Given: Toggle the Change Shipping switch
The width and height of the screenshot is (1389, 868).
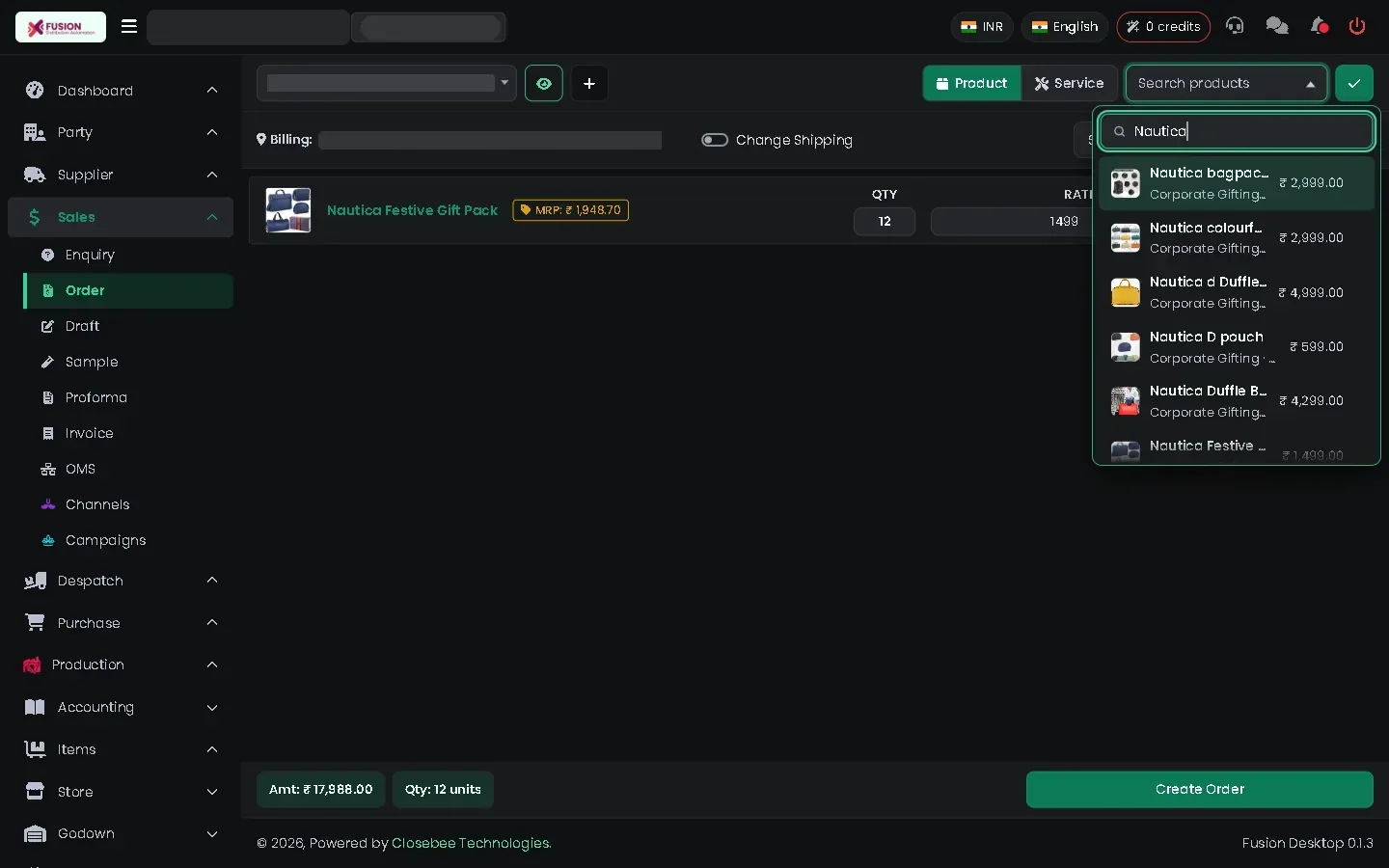Looking at the screenshot, I should click(715, 140).
